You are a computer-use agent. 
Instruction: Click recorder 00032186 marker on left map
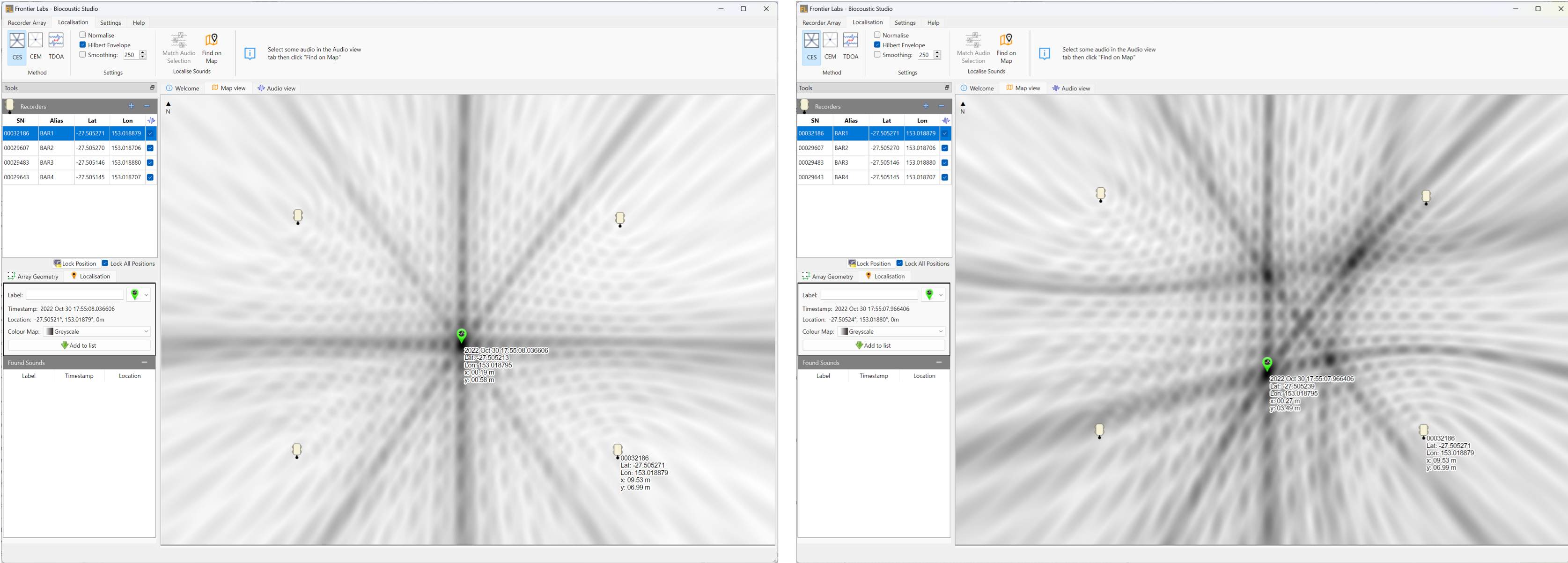click(617, 450)
